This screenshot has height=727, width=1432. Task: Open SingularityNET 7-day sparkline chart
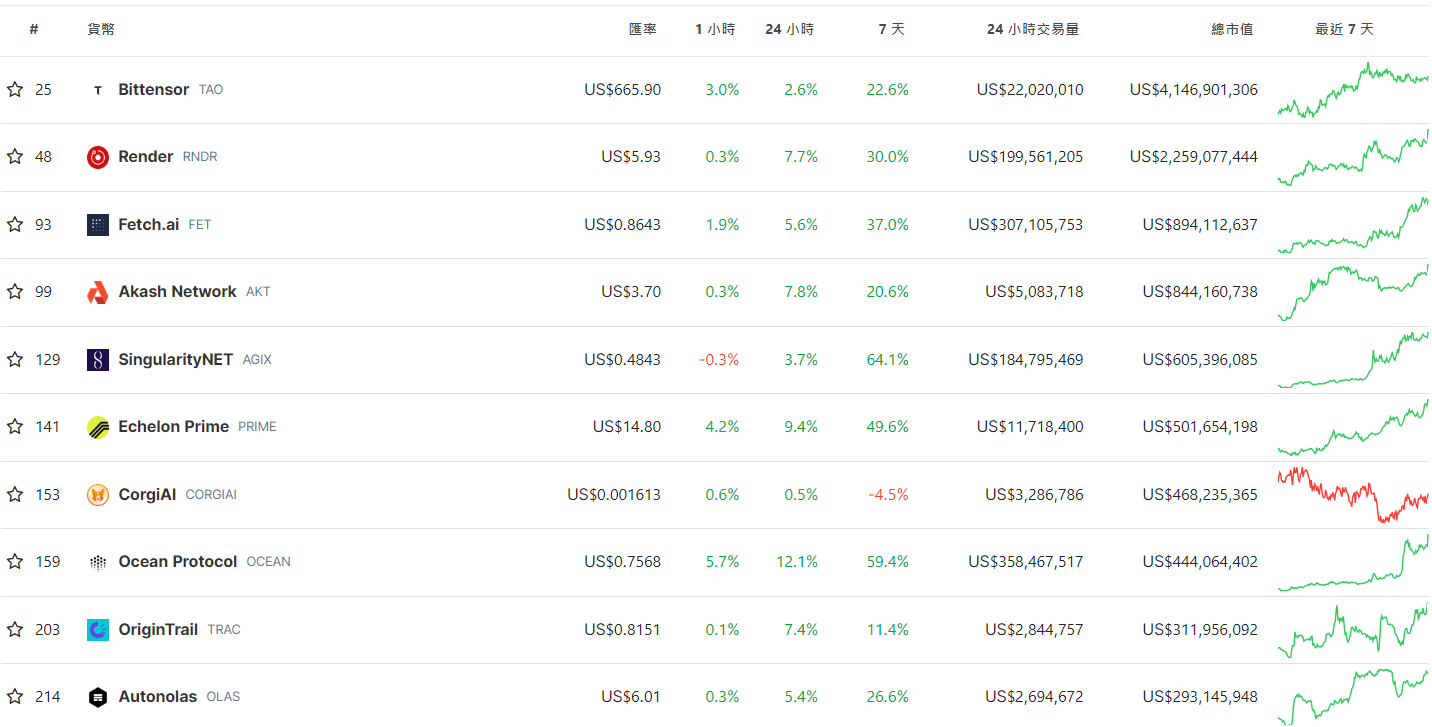click(x=1352, y=360)
